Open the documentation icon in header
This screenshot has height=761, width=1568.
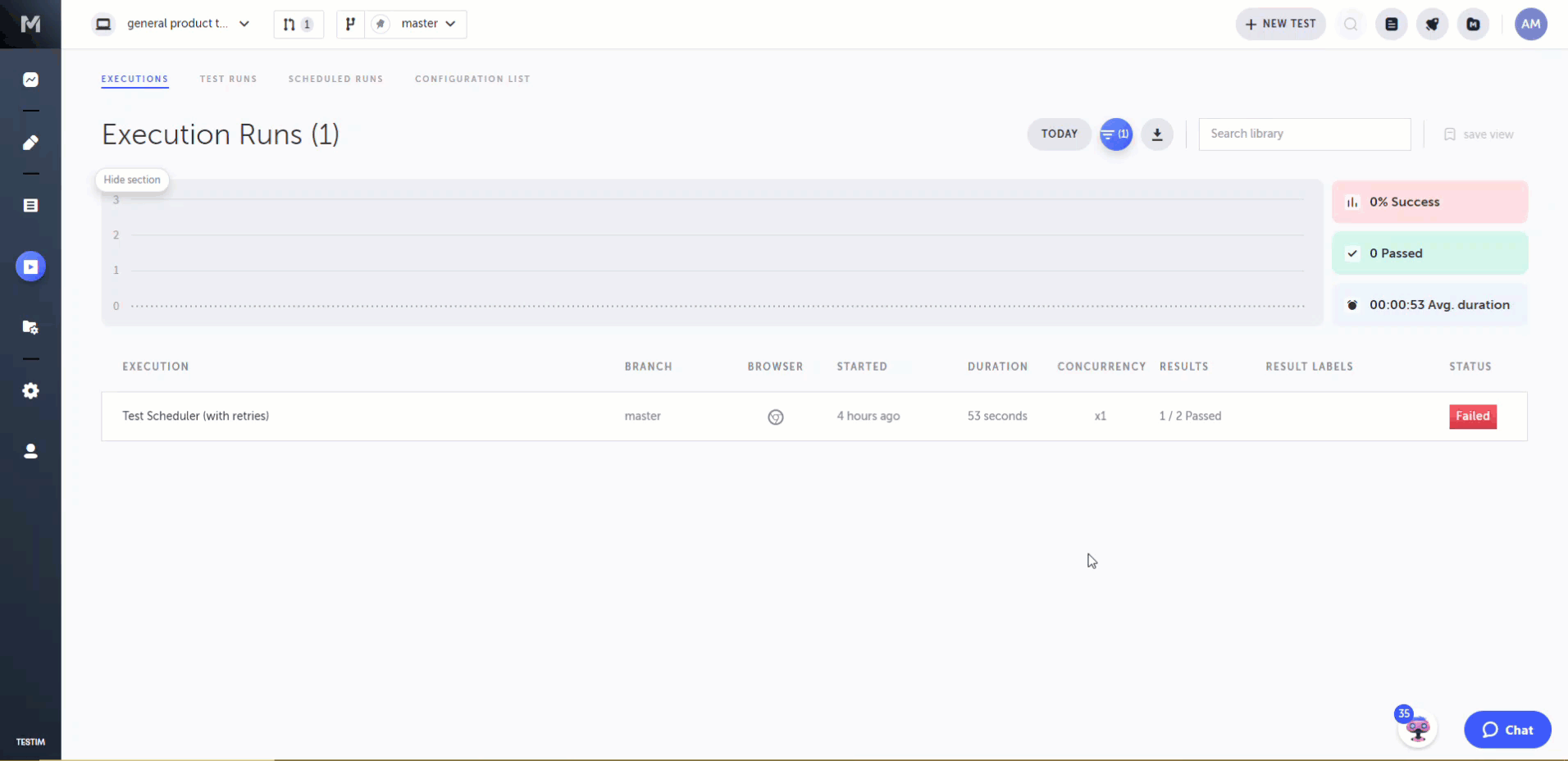(x=1391, y=25)
